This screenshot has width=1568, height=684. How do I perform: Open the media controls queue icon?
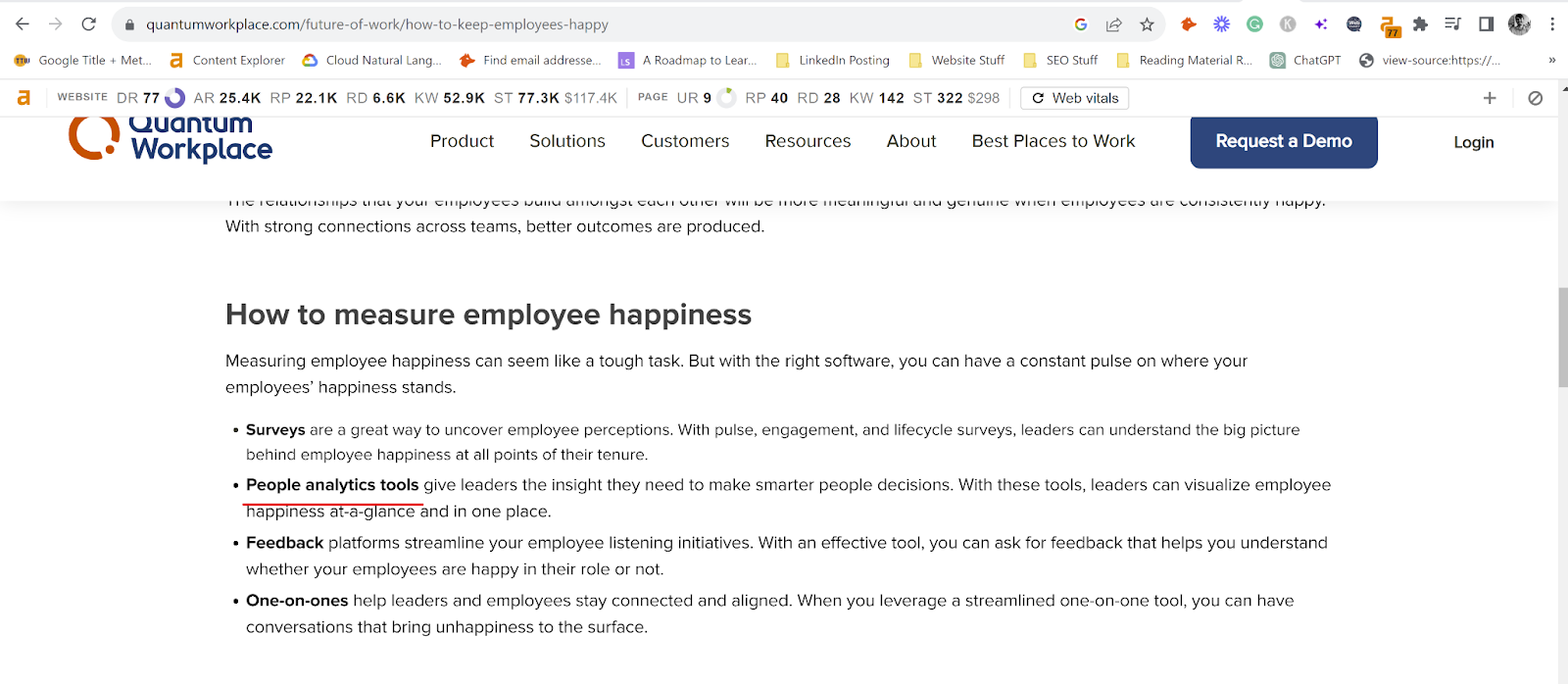[1453, 24]
